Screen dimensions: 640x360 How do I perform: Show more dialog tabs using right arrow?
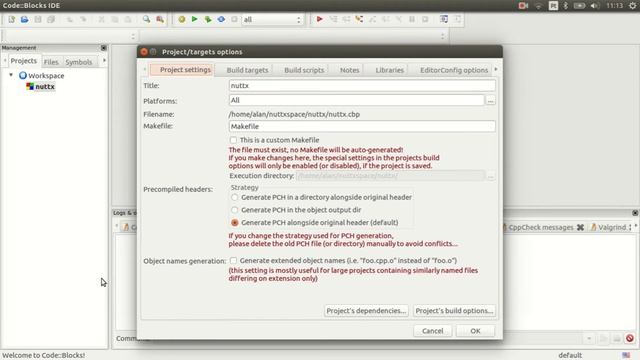496,69
